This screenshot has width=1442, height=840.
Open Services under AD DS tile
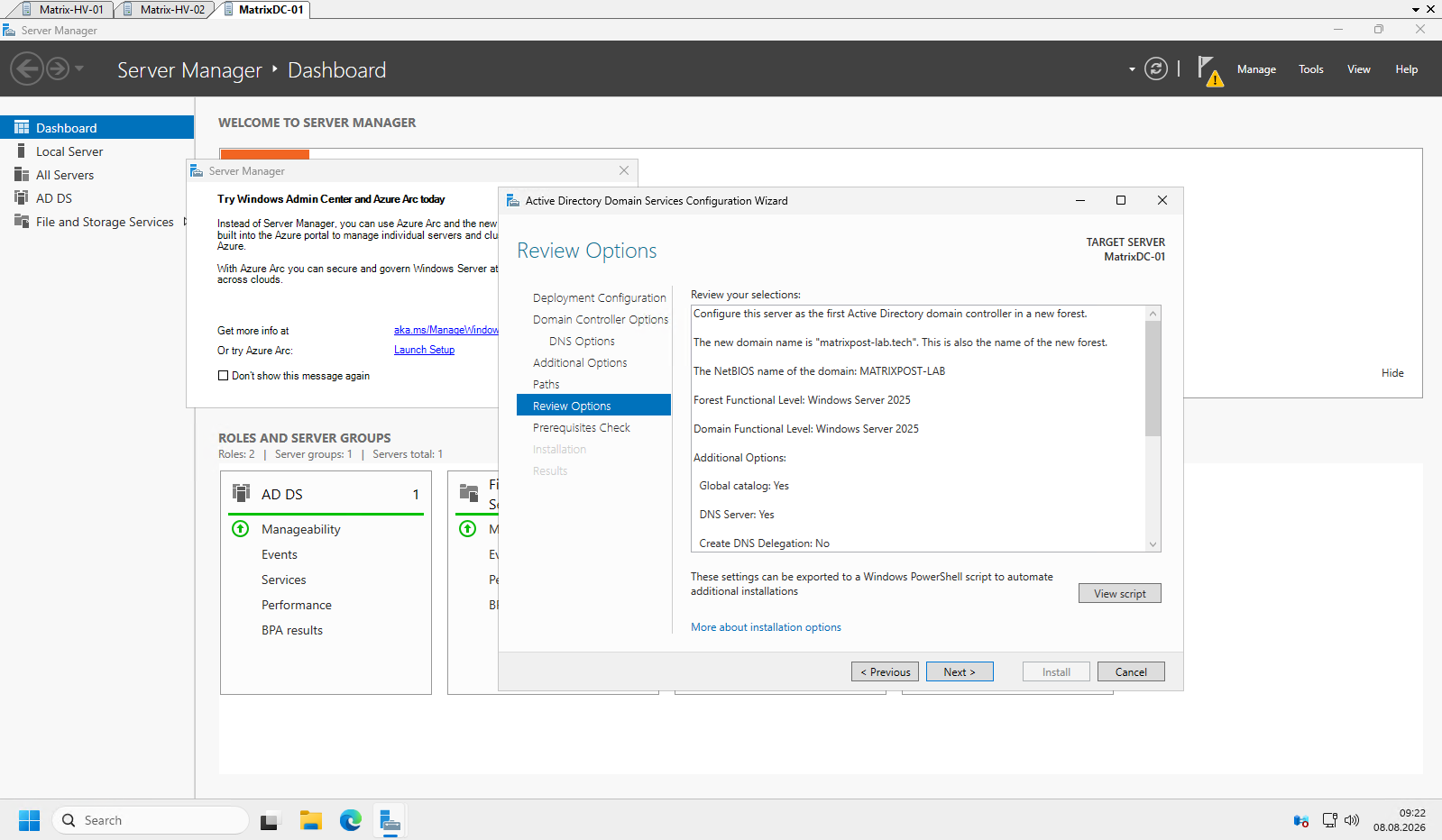(284, 580)
